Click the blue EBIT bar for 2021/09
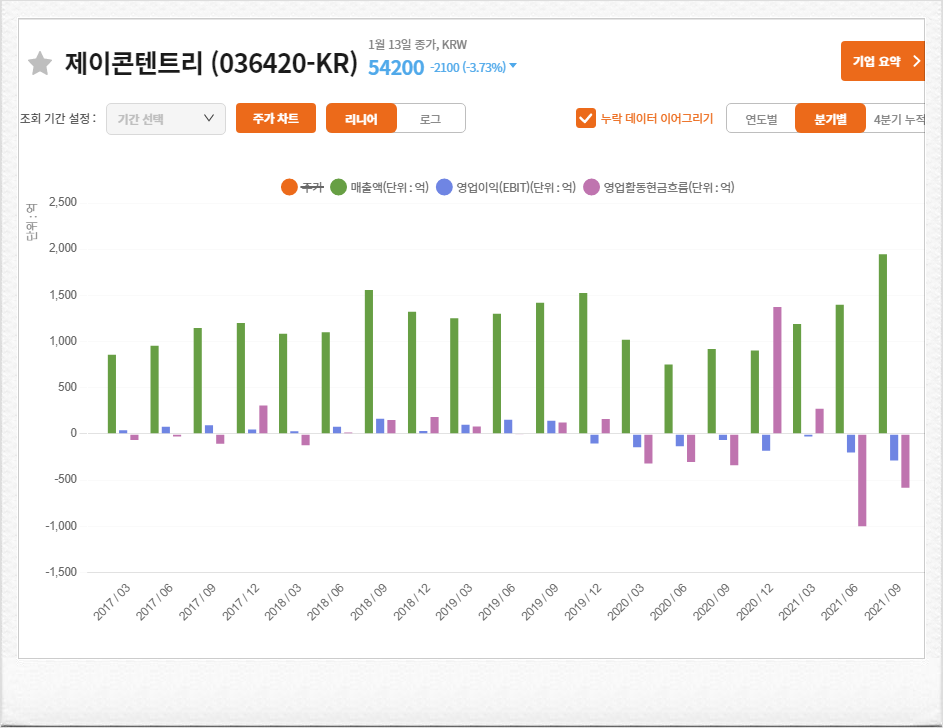This screenshot has width=943, height=728. click(894, 447)
